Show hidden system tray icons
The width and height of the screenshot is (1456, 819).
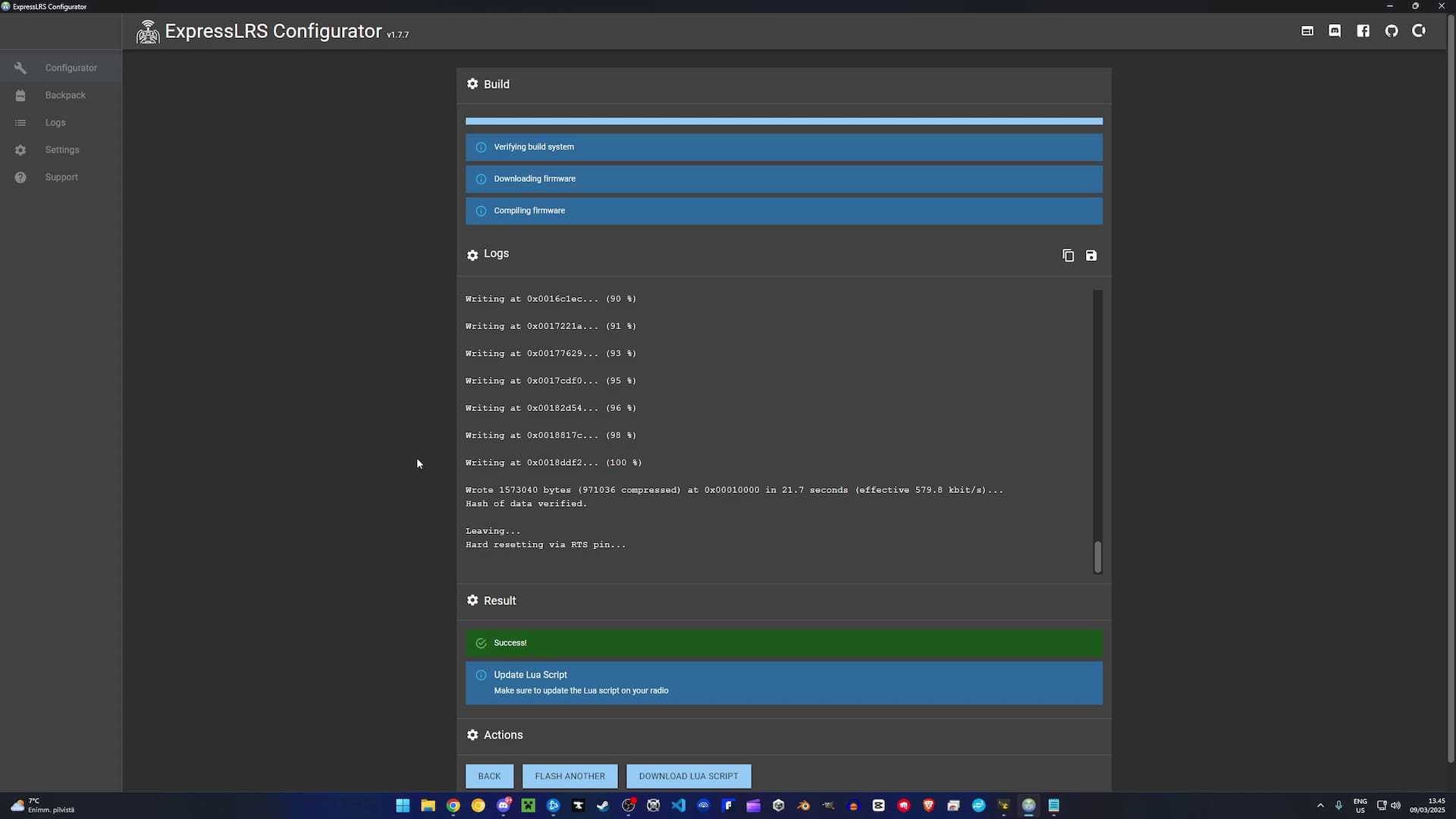1320,805
